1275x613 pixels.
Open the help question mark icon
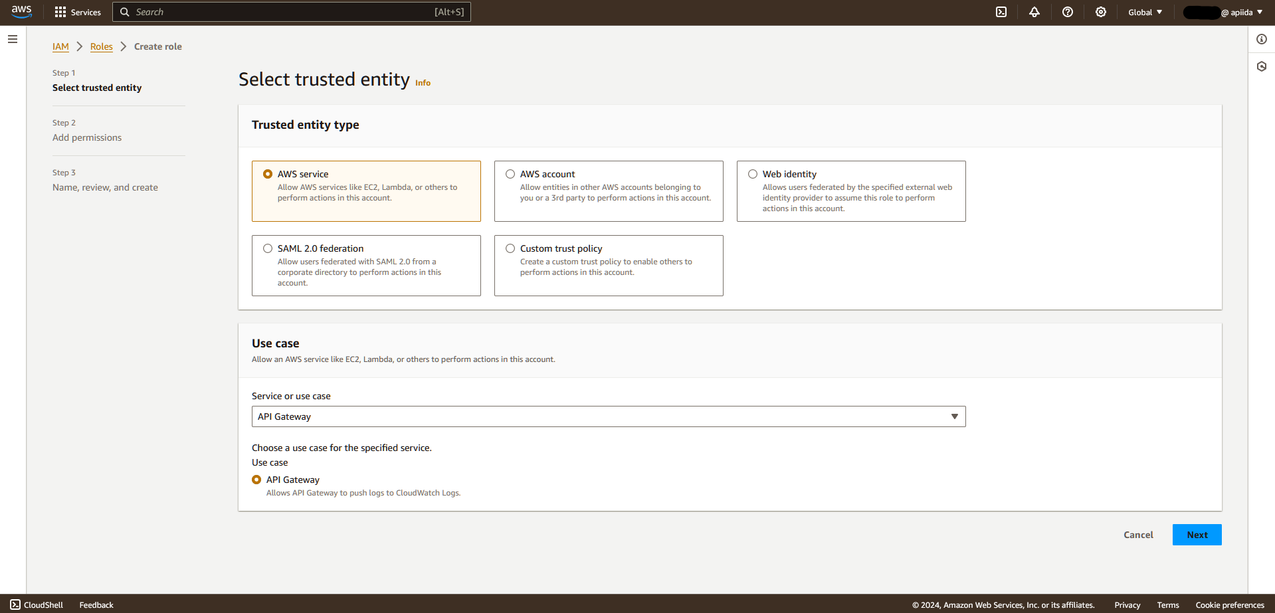tap(1067, 12)
